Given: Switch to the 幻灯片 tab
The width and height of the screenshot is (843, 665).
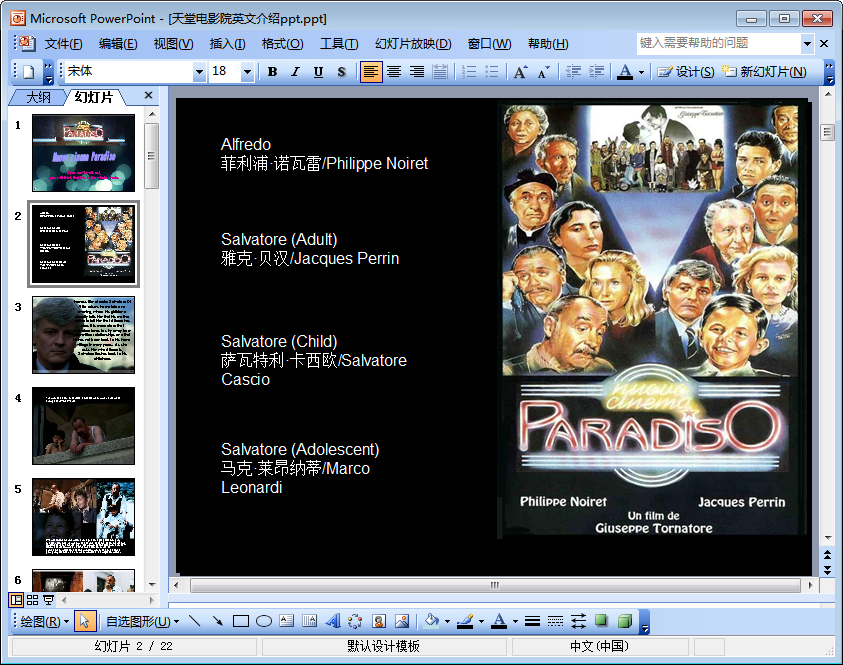Looking at the screenshot, I should 94,97.
